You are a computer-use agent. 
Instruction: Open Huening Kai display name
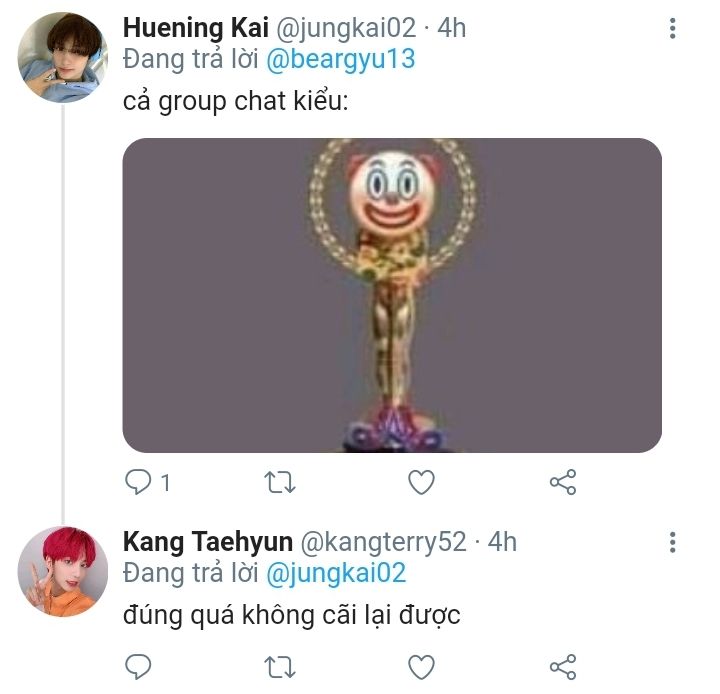click(196, 28)
